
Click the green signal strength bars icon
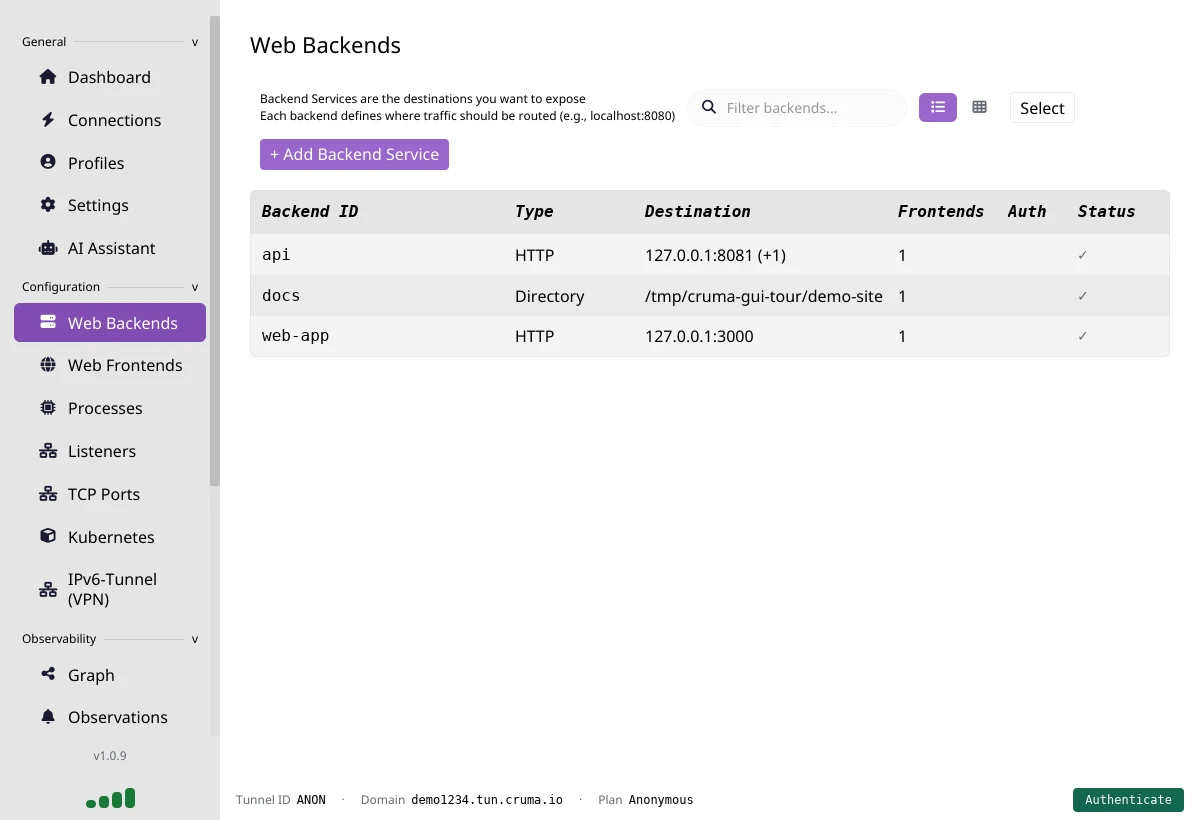point(111,798)
